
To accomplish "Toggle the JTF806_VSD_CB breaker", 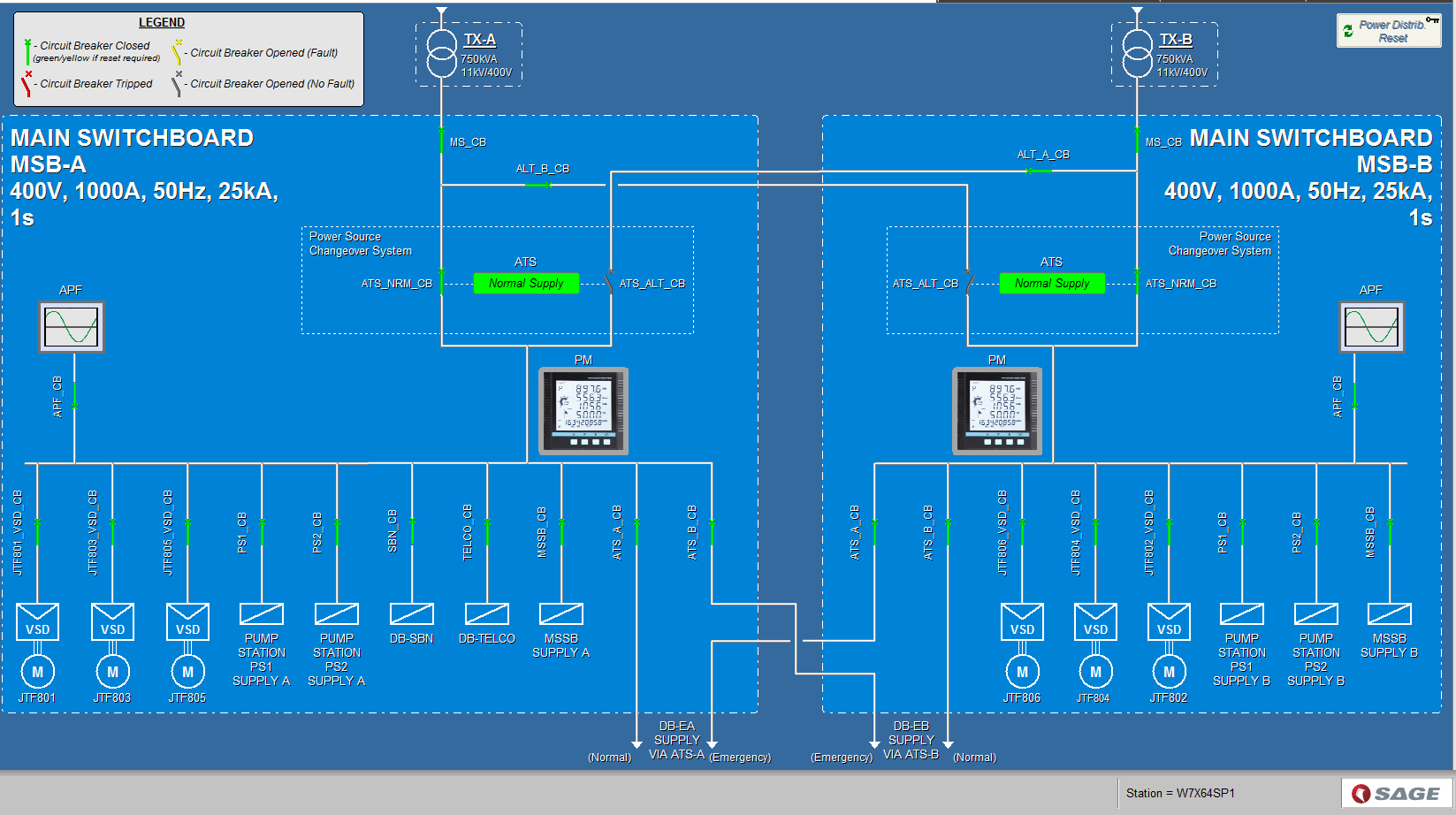I will point(1022,532).
